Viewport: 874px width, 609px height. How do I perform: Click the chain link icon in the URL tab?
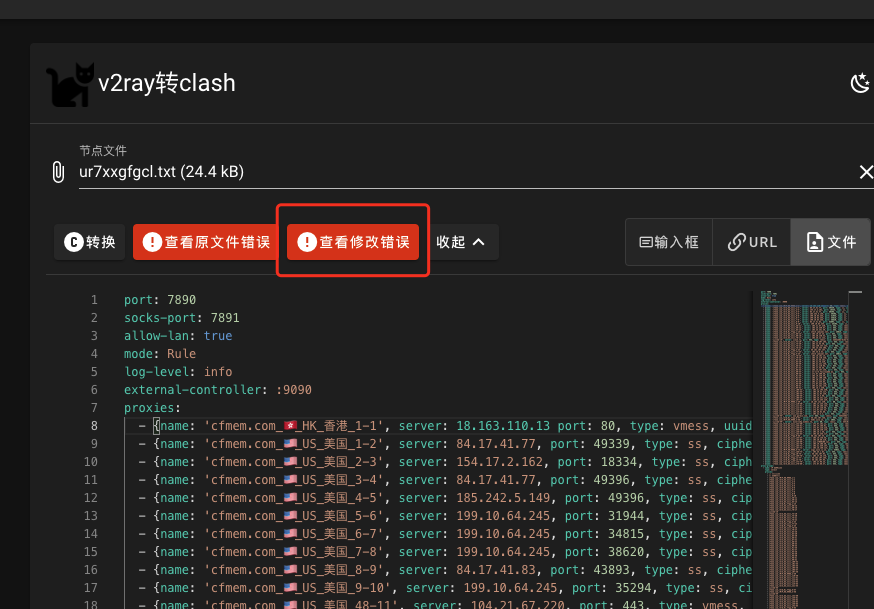pos(734,241)
